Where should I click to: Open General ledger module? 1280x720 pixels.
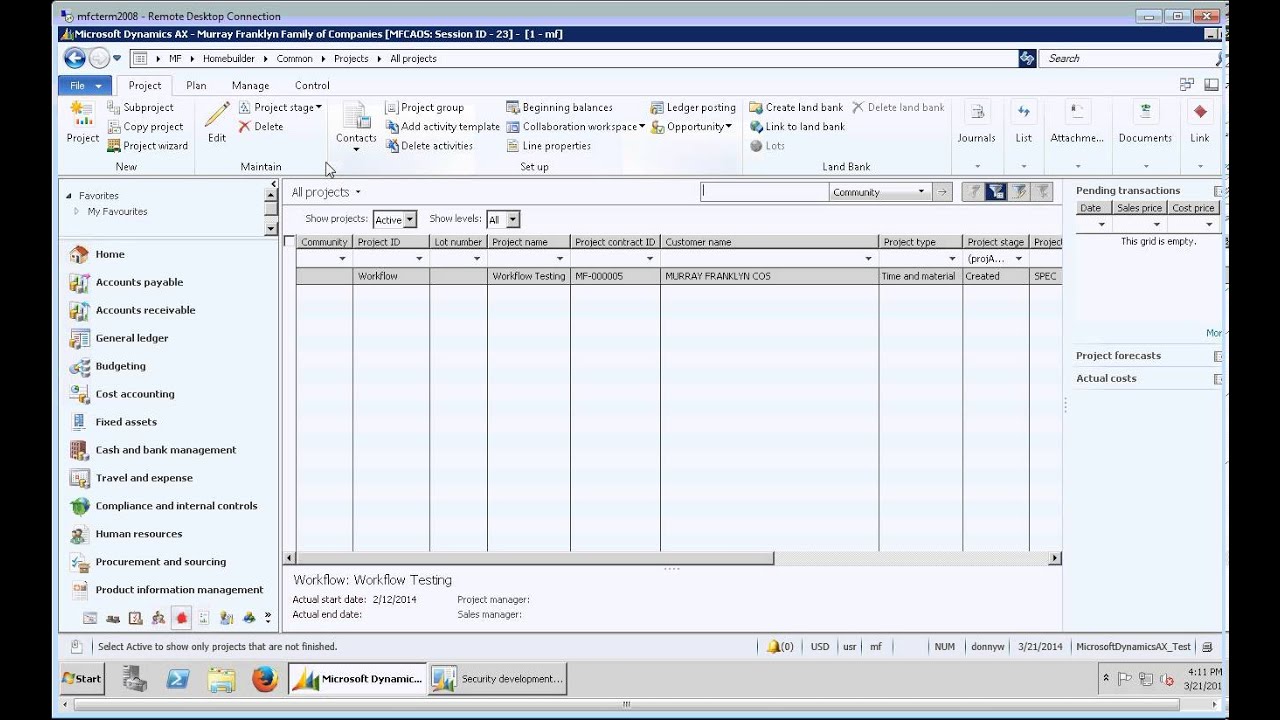coord(132,338)
